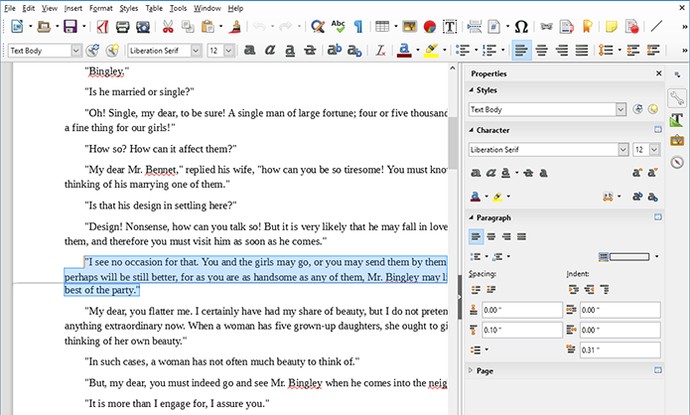
Task: Open the sidebar Gallery panel
Action: pyautogui.click(x=677, y=141)
